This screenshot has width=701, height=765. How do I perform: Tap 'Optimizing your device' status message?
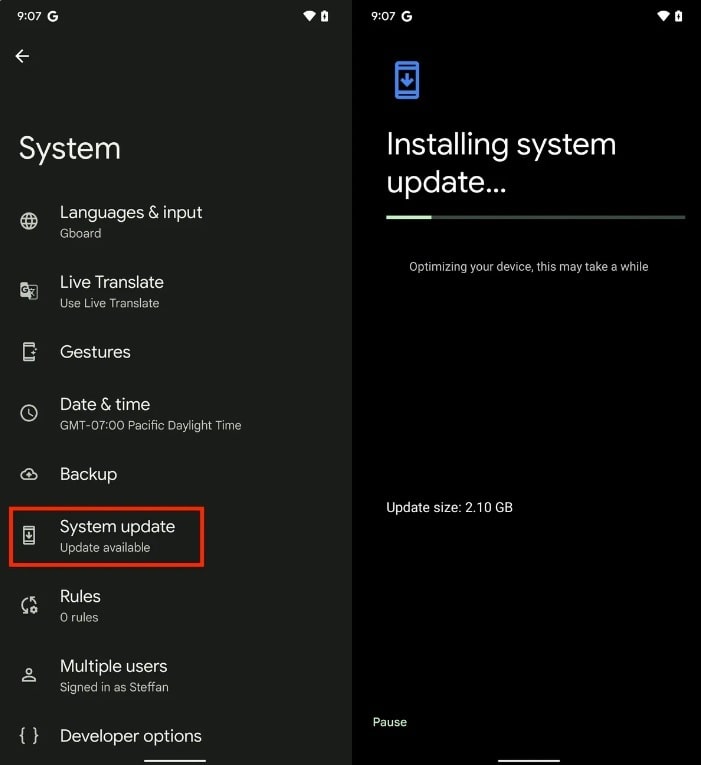click(529, 266)
